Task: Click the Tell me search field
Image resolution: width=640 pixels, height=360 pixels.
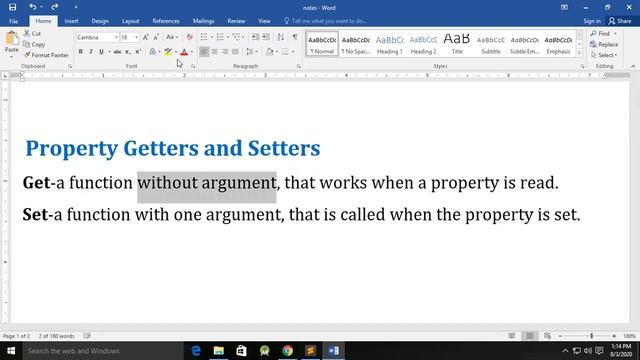Action: point(325,21)
